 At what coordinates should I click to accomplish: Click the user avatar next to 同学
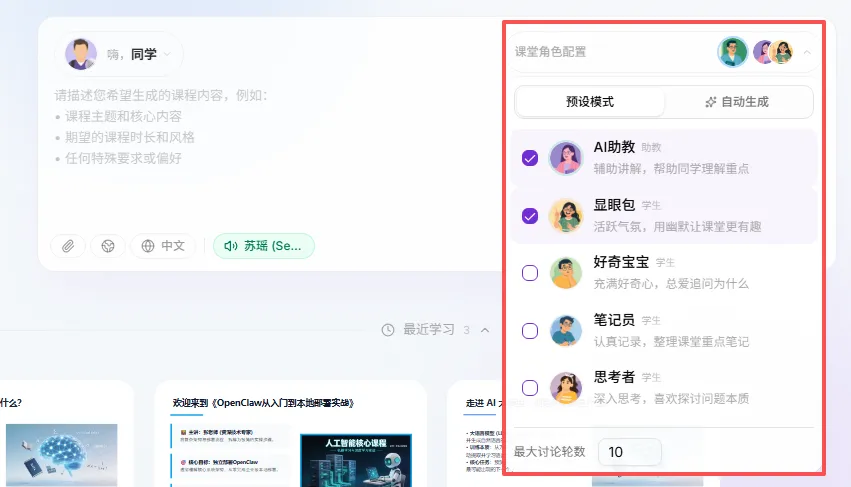tap(81, 54)
